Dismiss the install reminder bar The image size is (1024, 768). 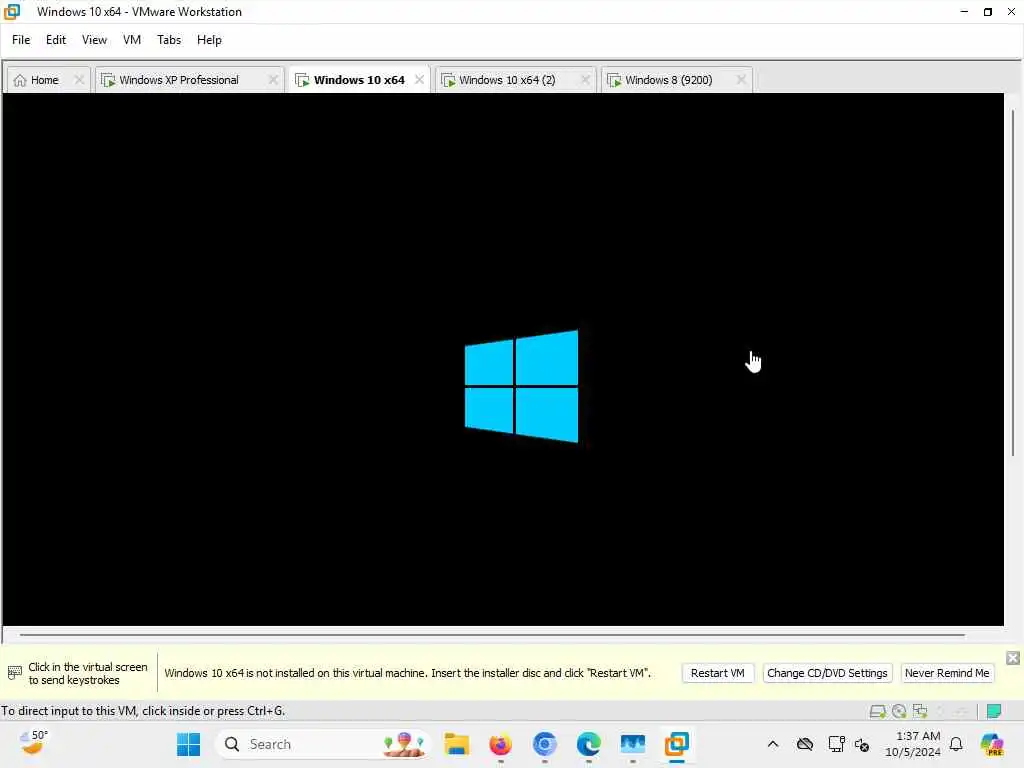(1013, 658)
